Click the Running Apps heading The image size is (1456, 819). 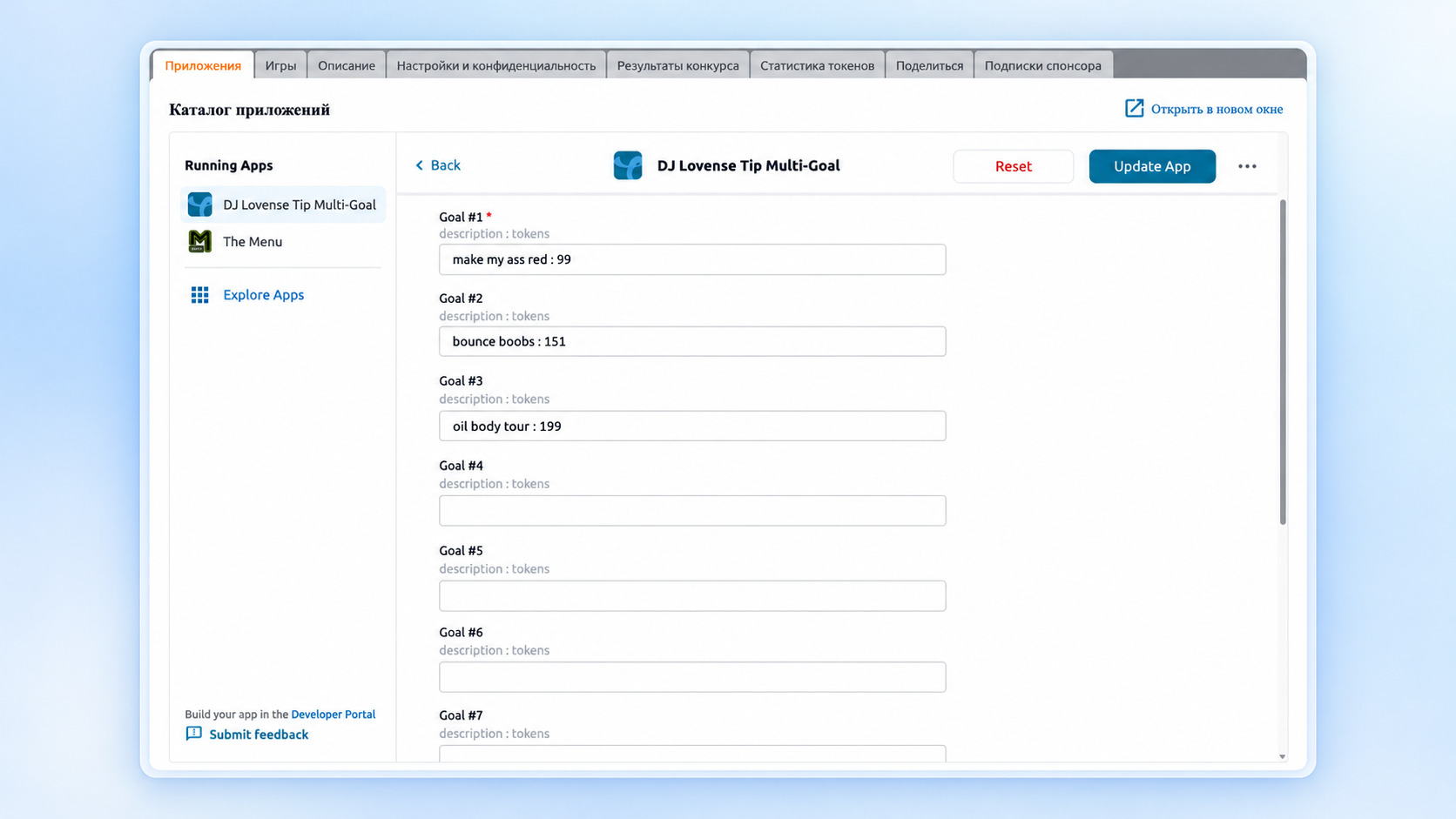229,165
